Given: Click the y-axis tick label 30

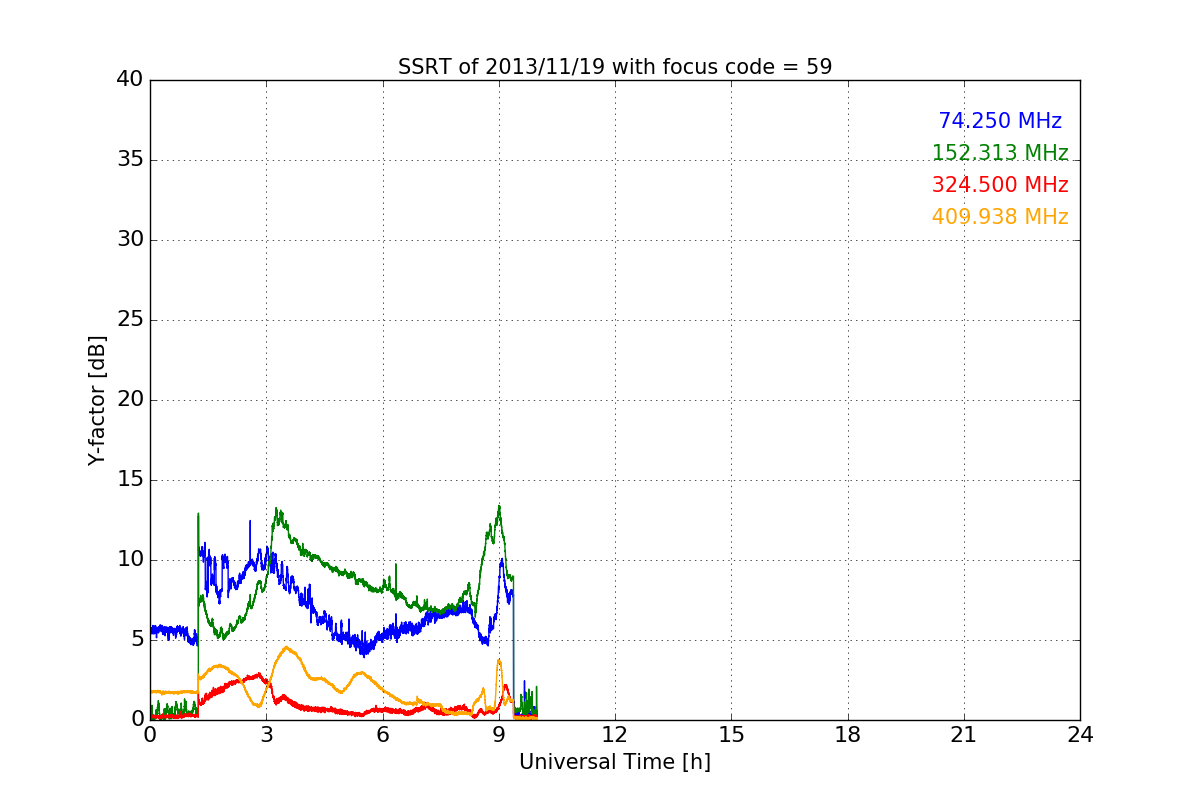Looking at the screenshot, I should pos(128,240).
